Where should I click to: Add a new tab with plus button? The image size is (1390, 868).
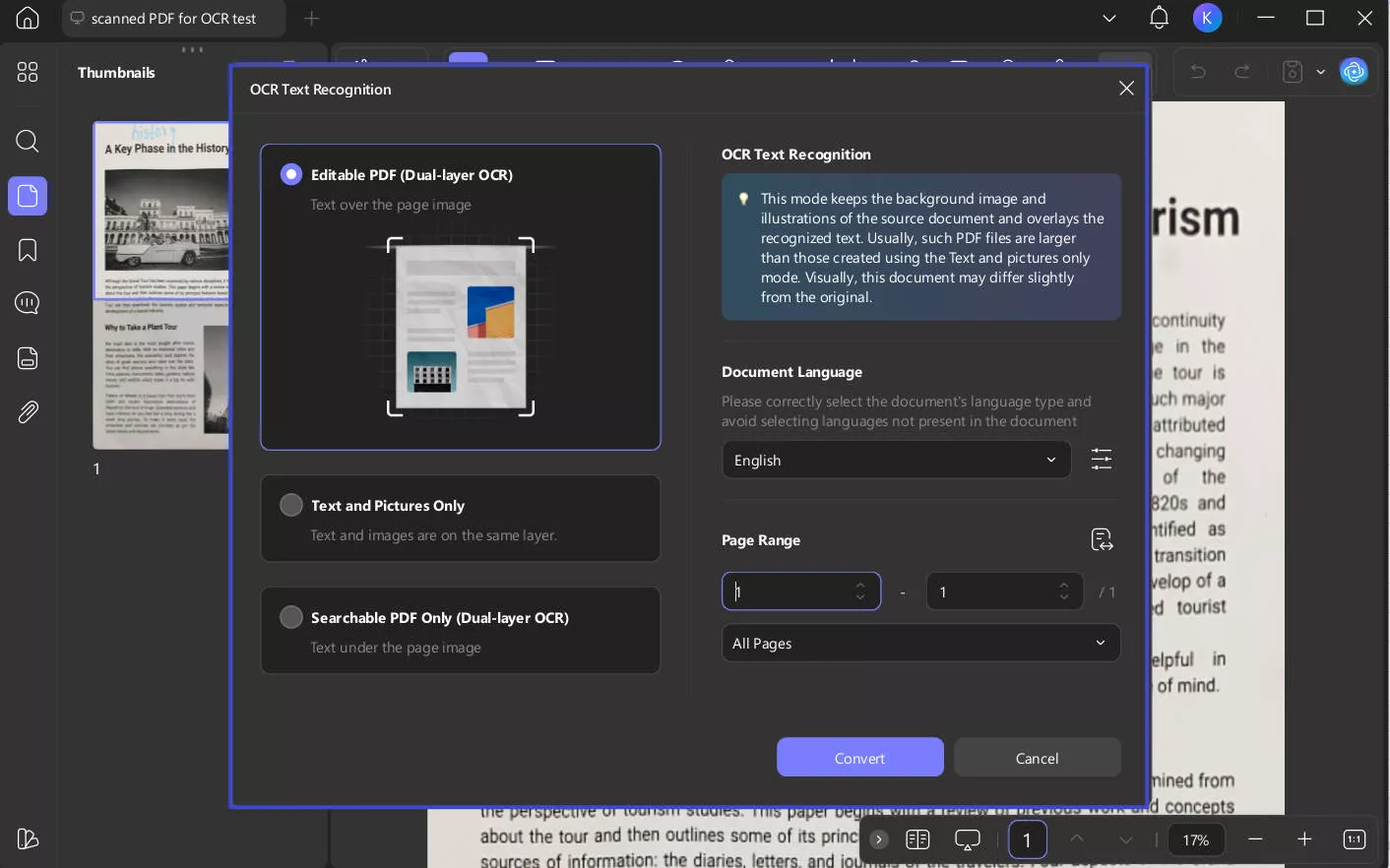pyautogui.click(x=311, y=18)
